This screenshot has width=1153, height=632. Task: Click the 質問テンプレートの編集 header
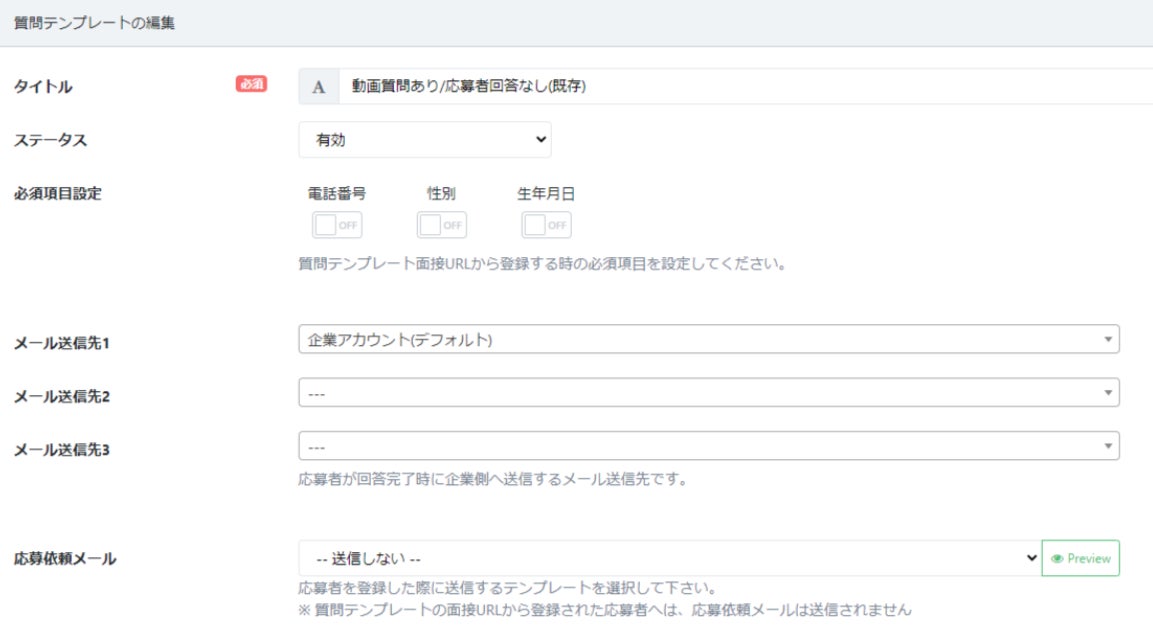click(x=94, y=23)
